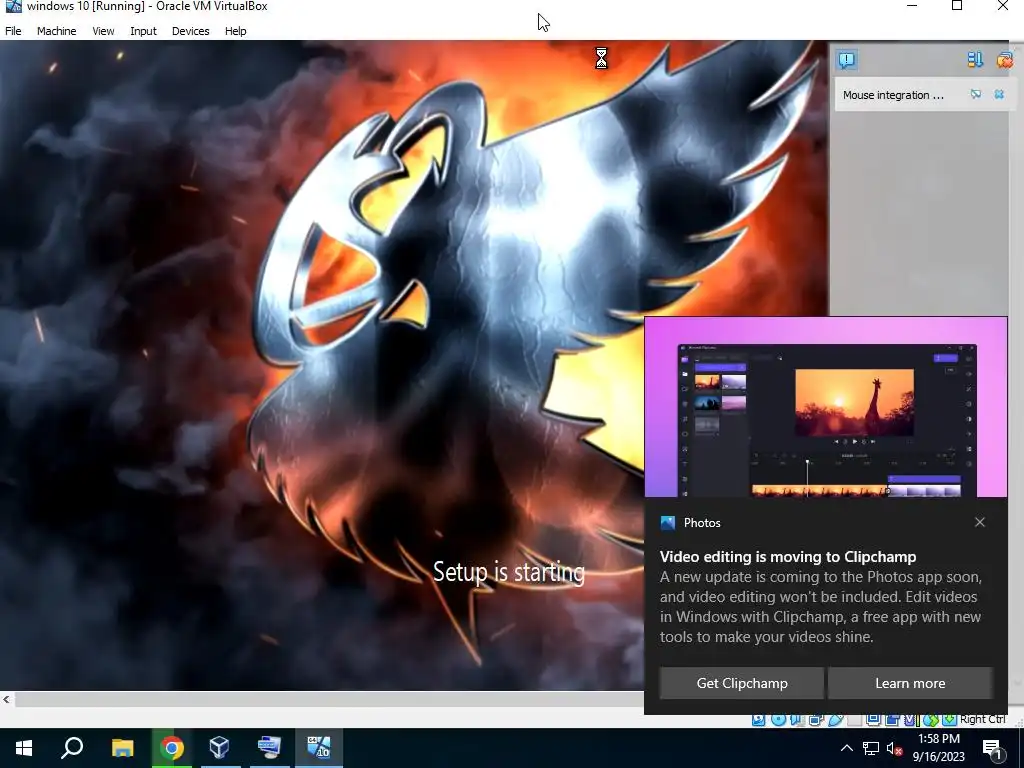Open the View menu
The height and width of the screenshot is (768, 1024).
tap(103, 31)
